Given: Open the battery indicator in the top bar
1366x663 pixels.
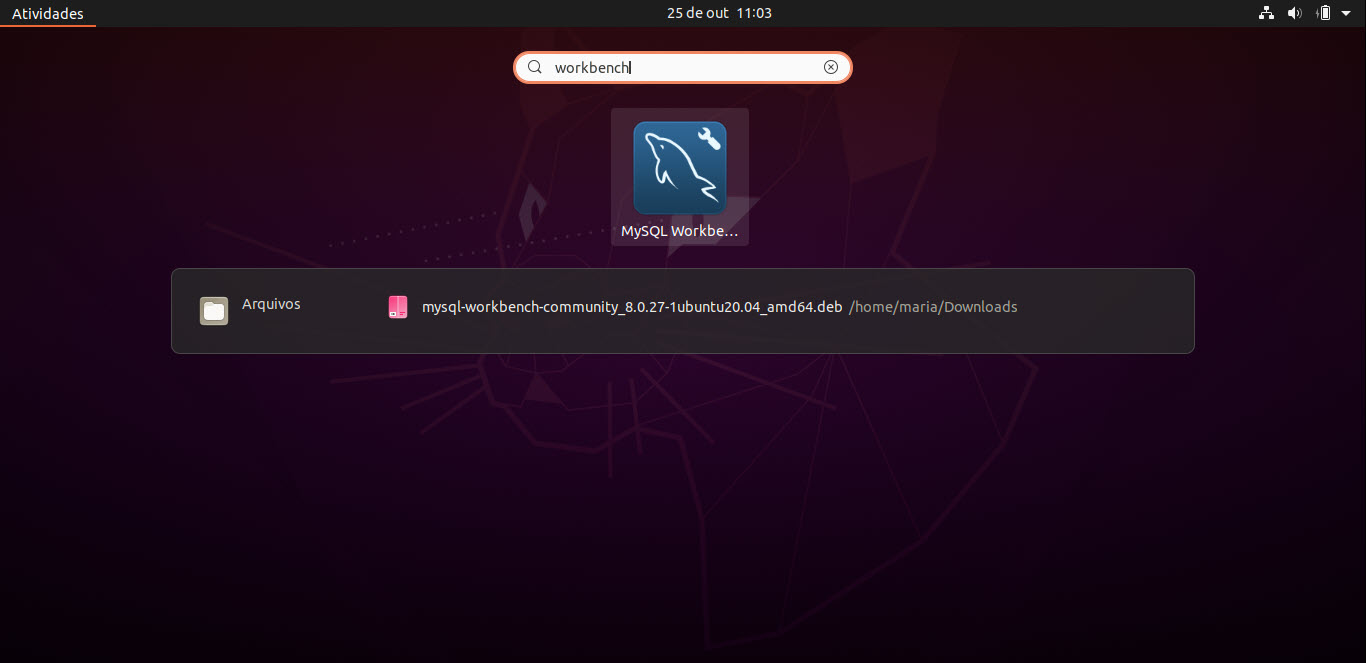Looking at the screenshot, I should [1324, 13].
